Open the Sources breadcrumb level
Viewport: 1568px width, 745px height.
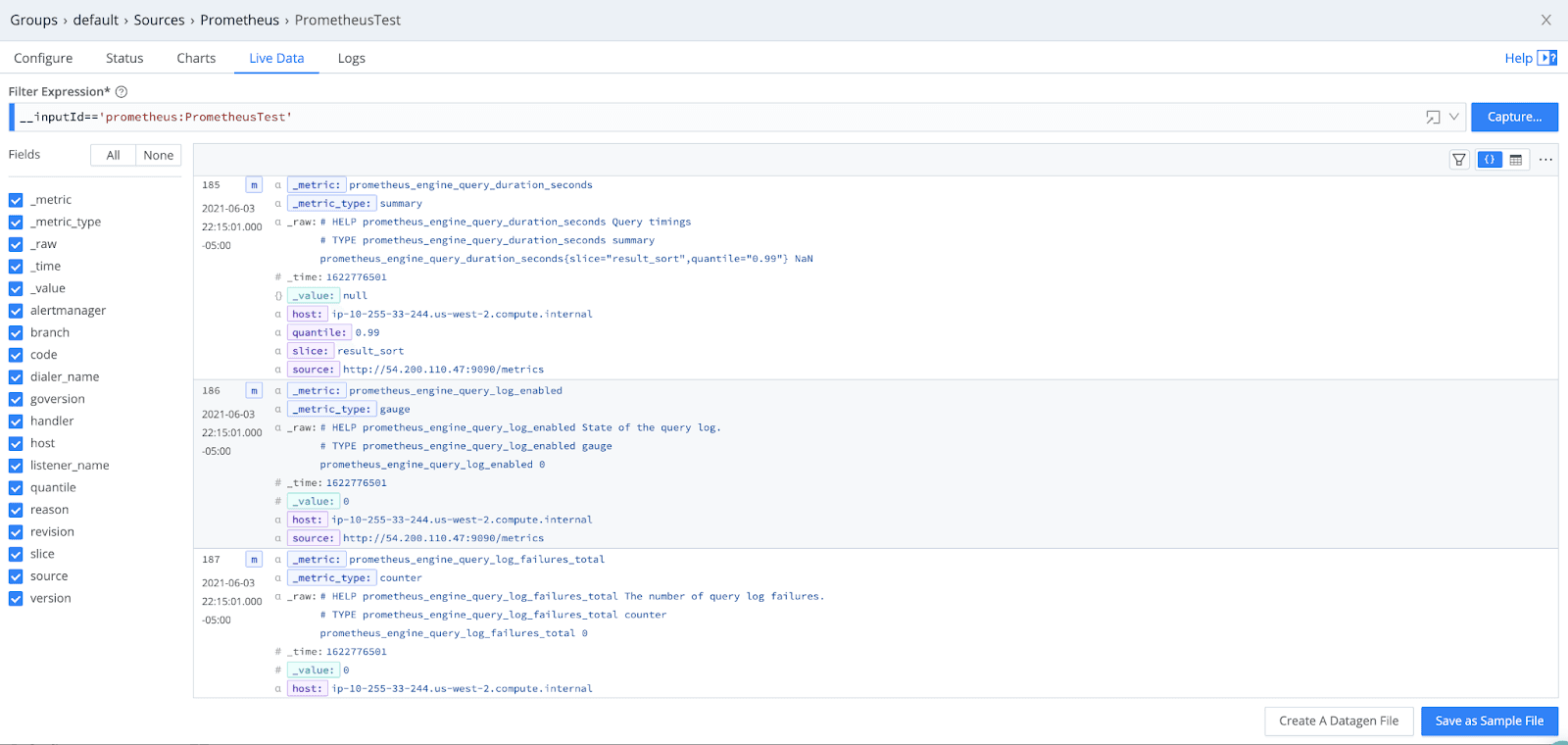(159, 20)
